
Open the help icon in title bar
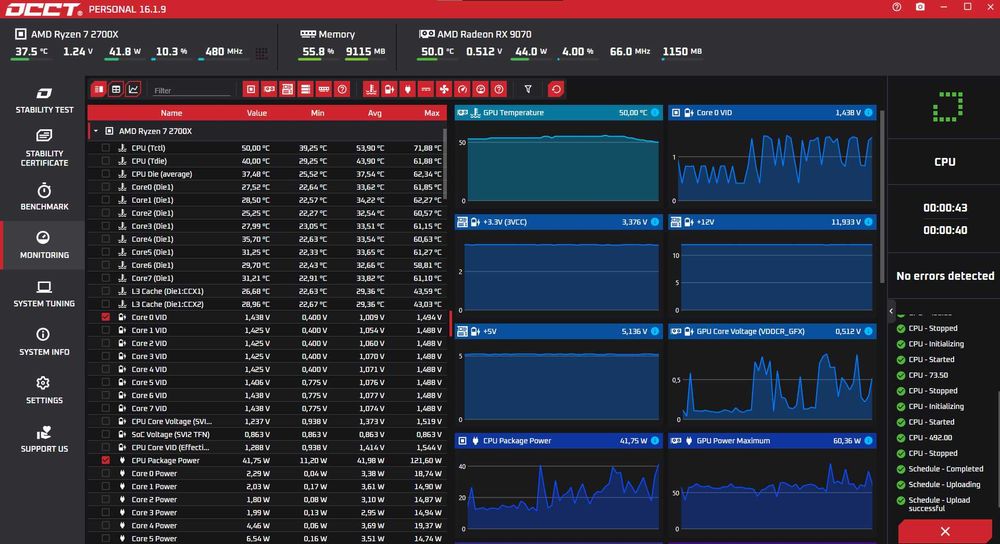897,7
